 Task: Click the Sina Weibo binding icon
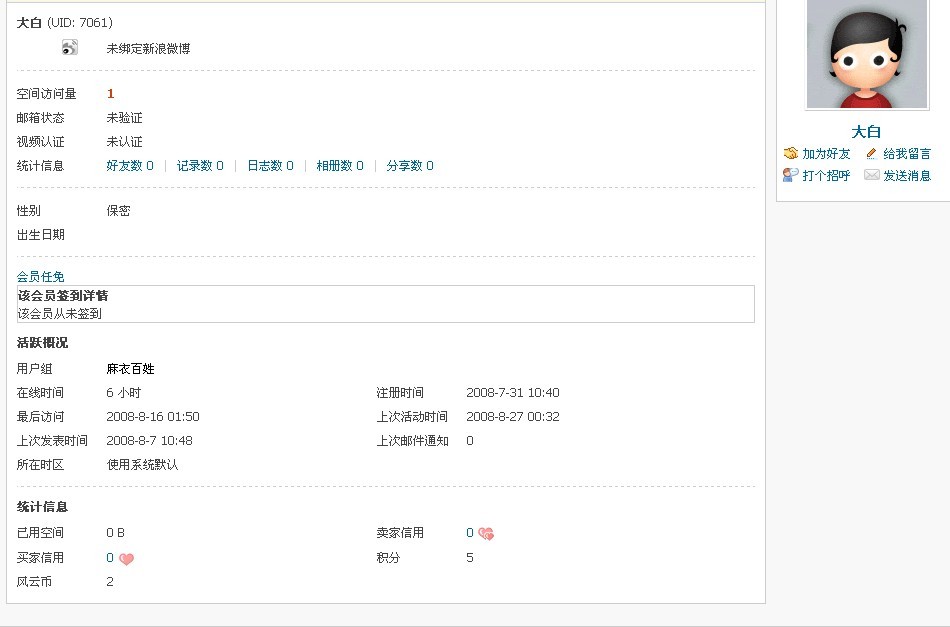(x=69, y=47)
